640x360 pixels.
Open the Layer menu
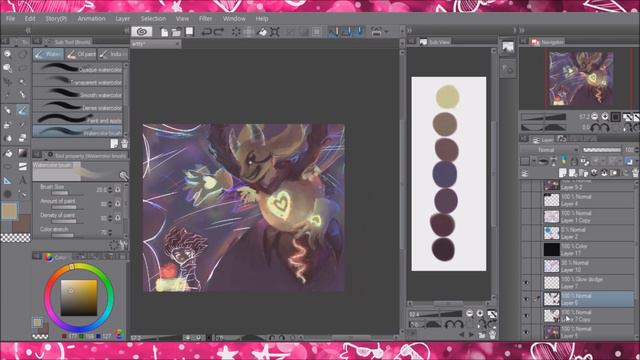click(x=122, y=19)
